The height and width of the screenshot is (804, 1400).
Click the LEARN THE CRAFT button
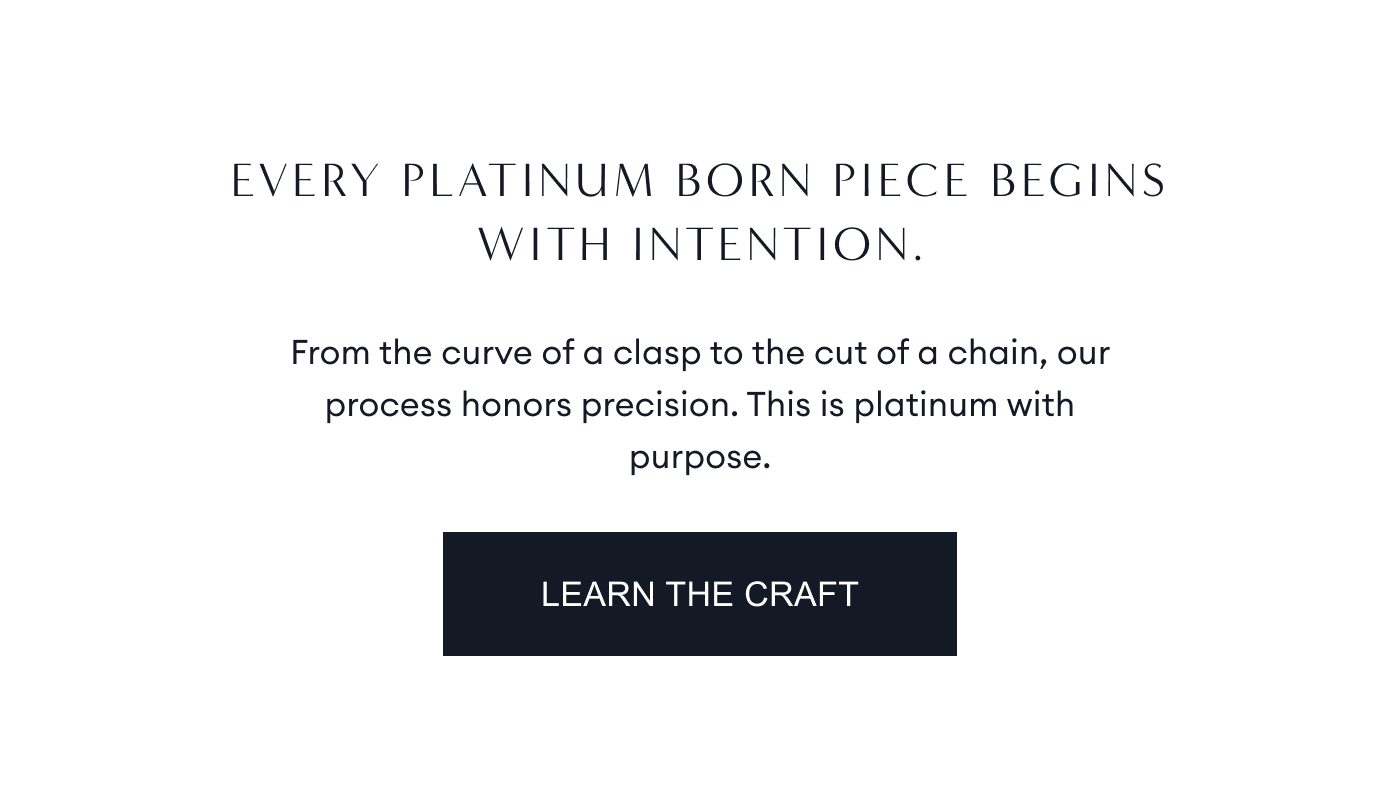point(699,594)
